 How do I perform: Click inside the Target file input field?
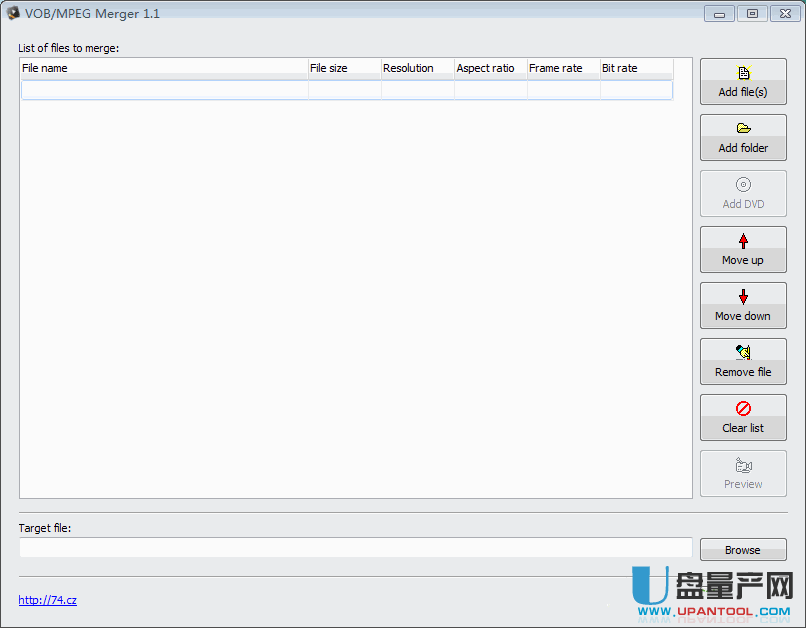coord(355,547)
